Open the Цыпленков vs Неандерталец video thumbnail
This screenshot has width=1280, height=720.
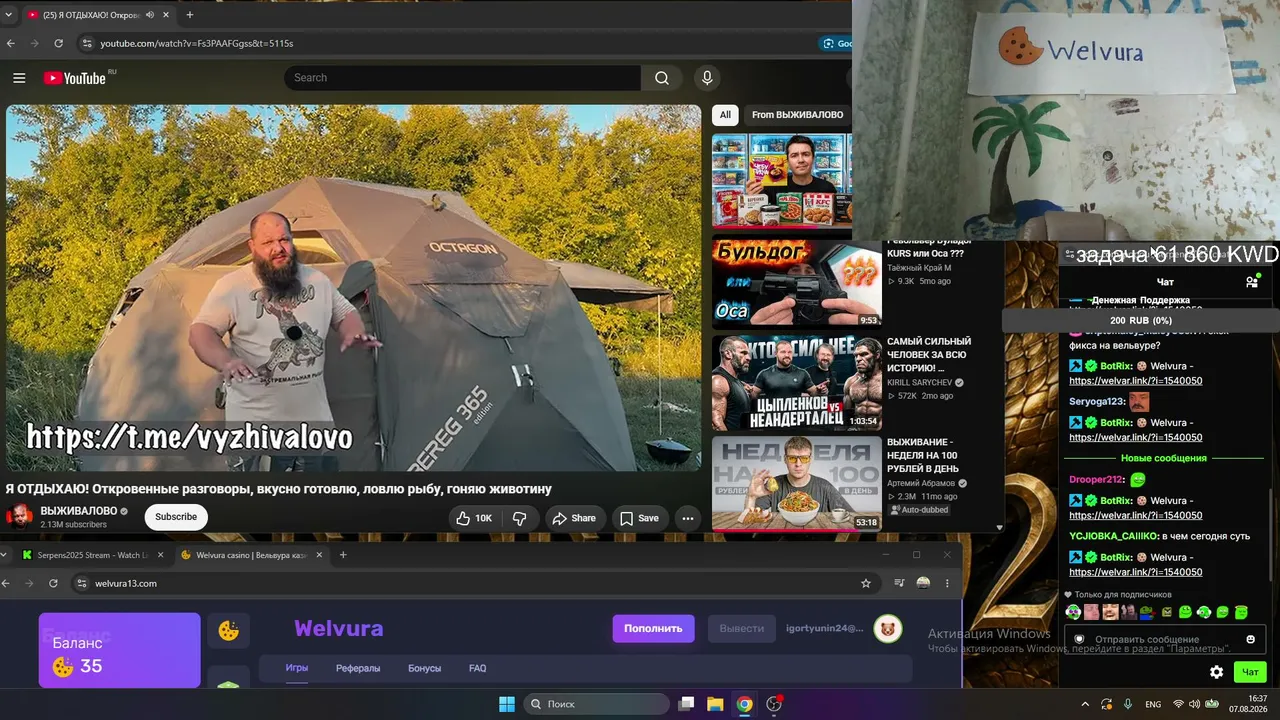point(796,383)
